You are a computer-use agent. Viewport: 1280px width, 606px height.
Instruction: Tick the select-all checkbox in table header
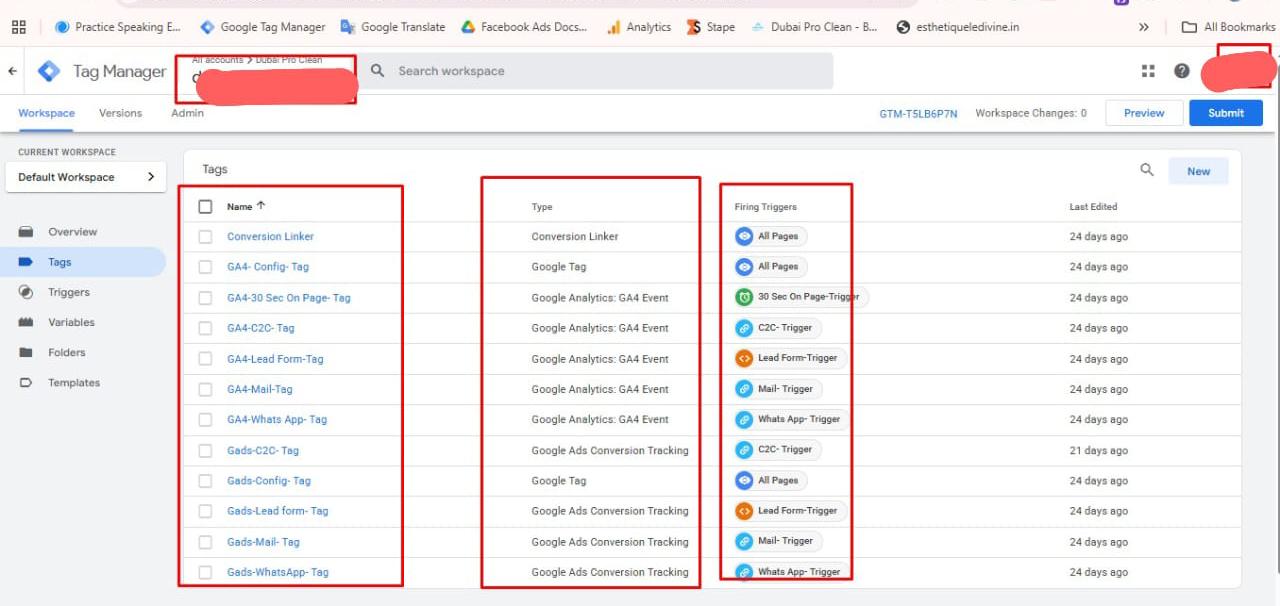[205, 207]
